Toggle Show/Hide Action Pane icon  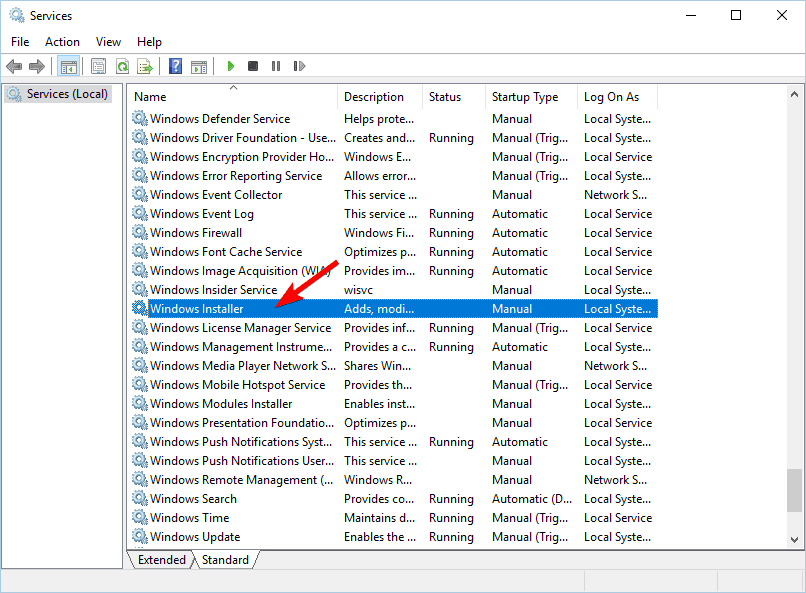point(199,66)
